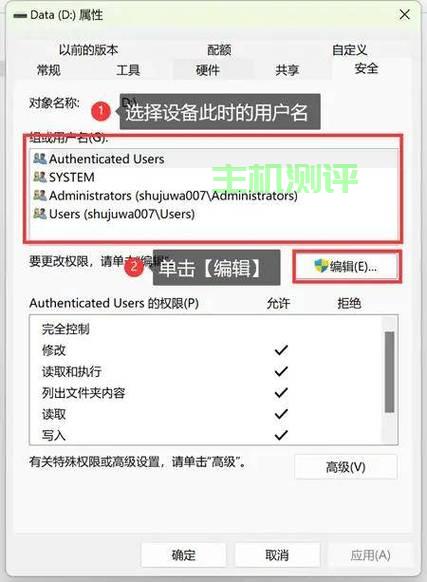Click the permissions list scrollbar thumb

[x=389, y=372]
